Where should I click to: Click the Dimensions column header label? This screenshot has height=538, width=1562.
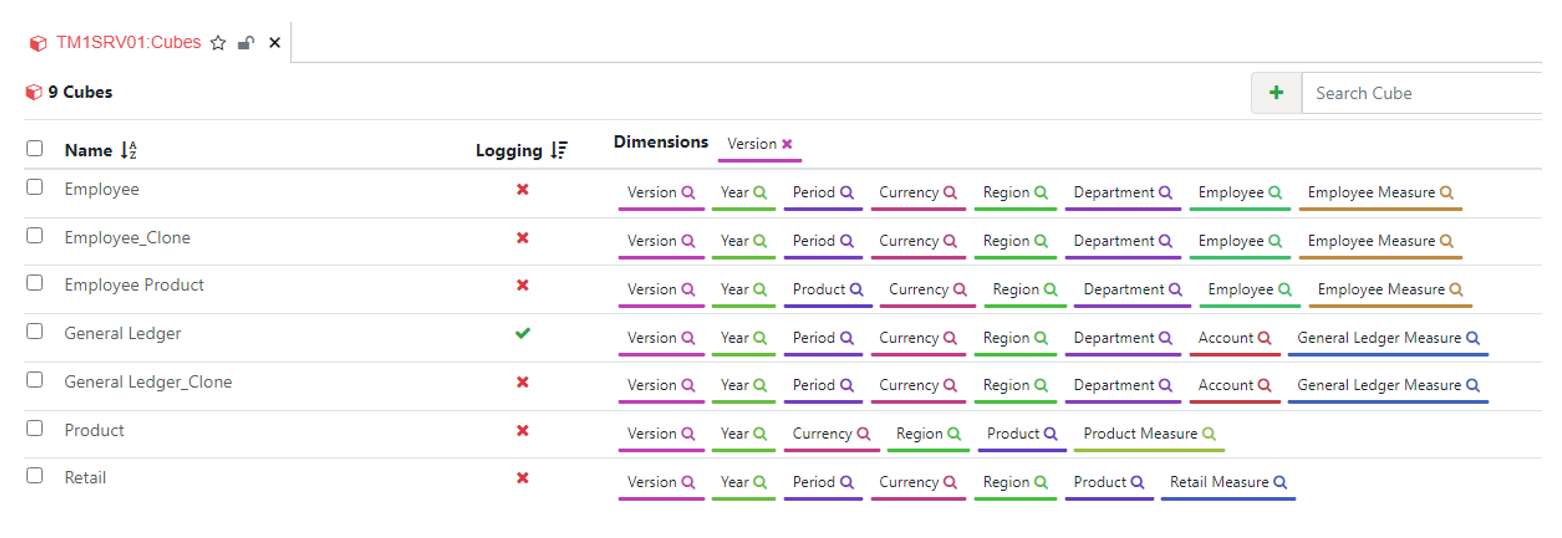pos(661,142)
